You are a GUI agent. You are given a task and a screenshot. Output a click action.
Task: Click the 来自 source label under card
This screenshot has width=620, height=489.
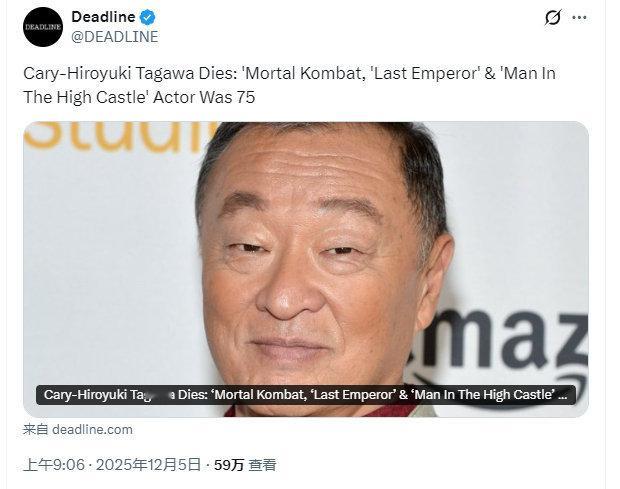click(36, 430)
